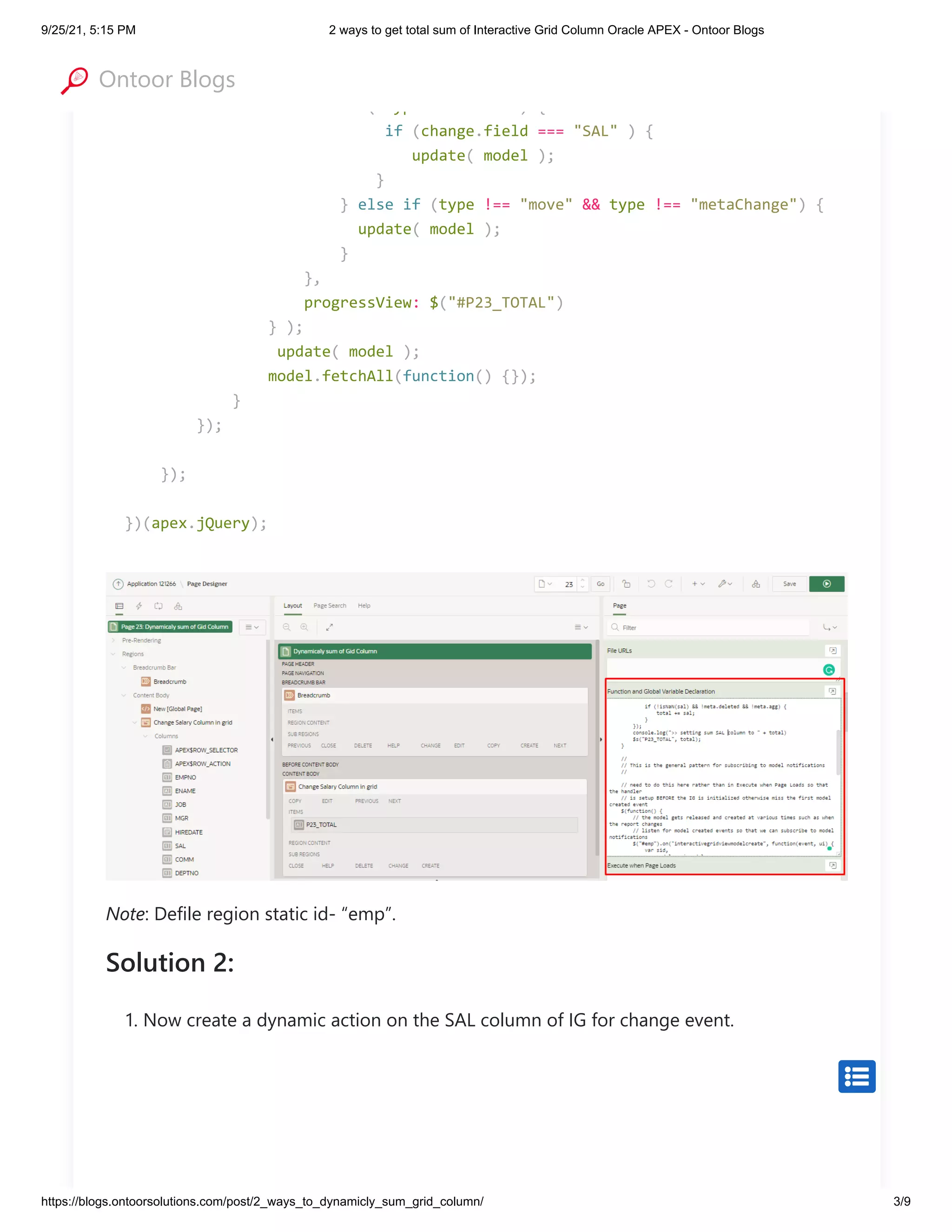Image resolution: width=952 pixels, height=1232 pixels.
Task: Click the page lock icon in toolbar
Action: [x=627, y=584]
